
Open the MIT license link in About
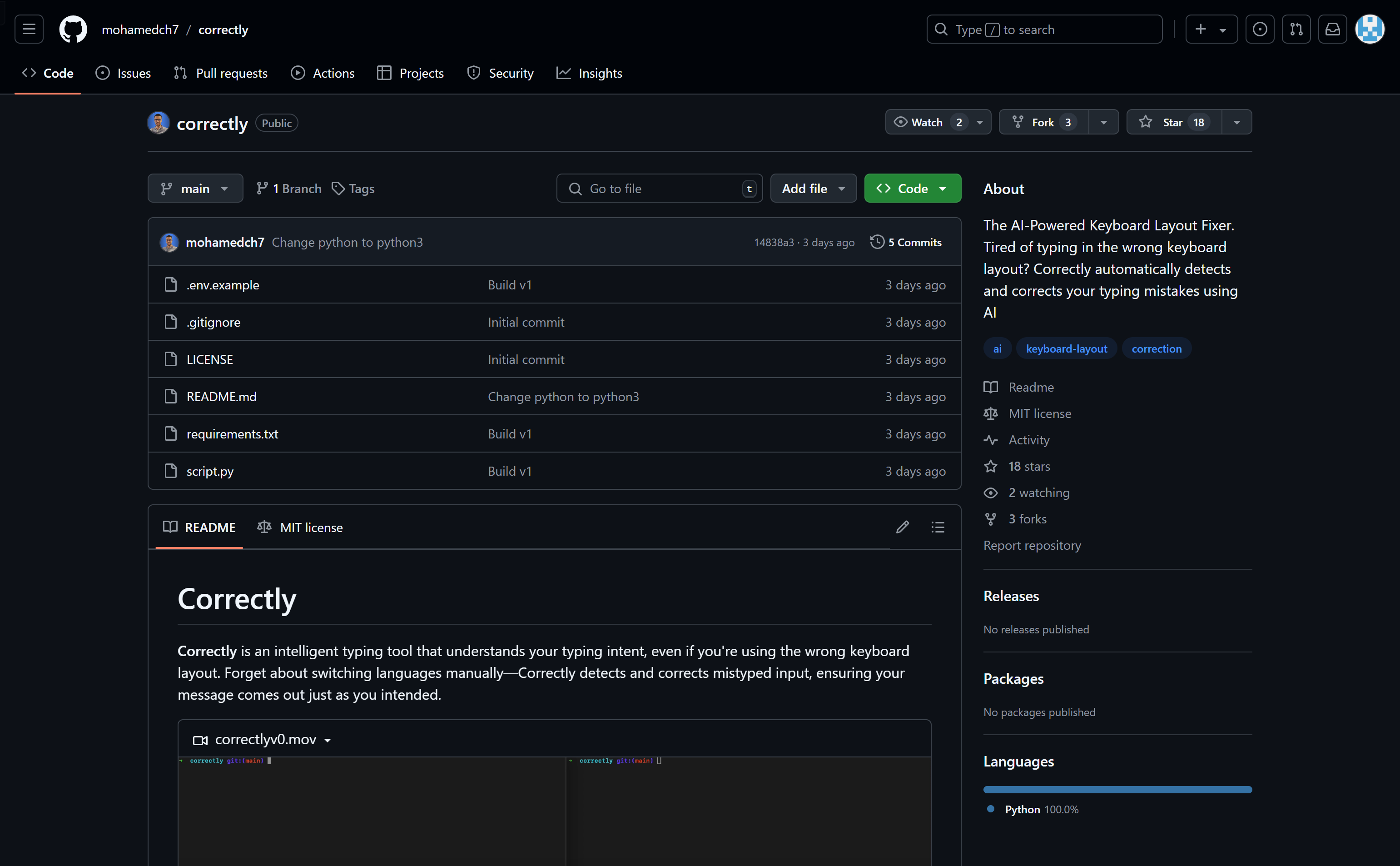point(1027,413)
